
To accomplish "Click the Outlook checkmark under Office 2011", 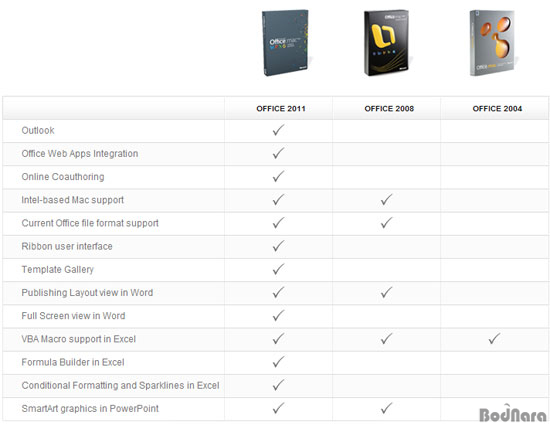I will pyautogui.click(x=279, y=130).
